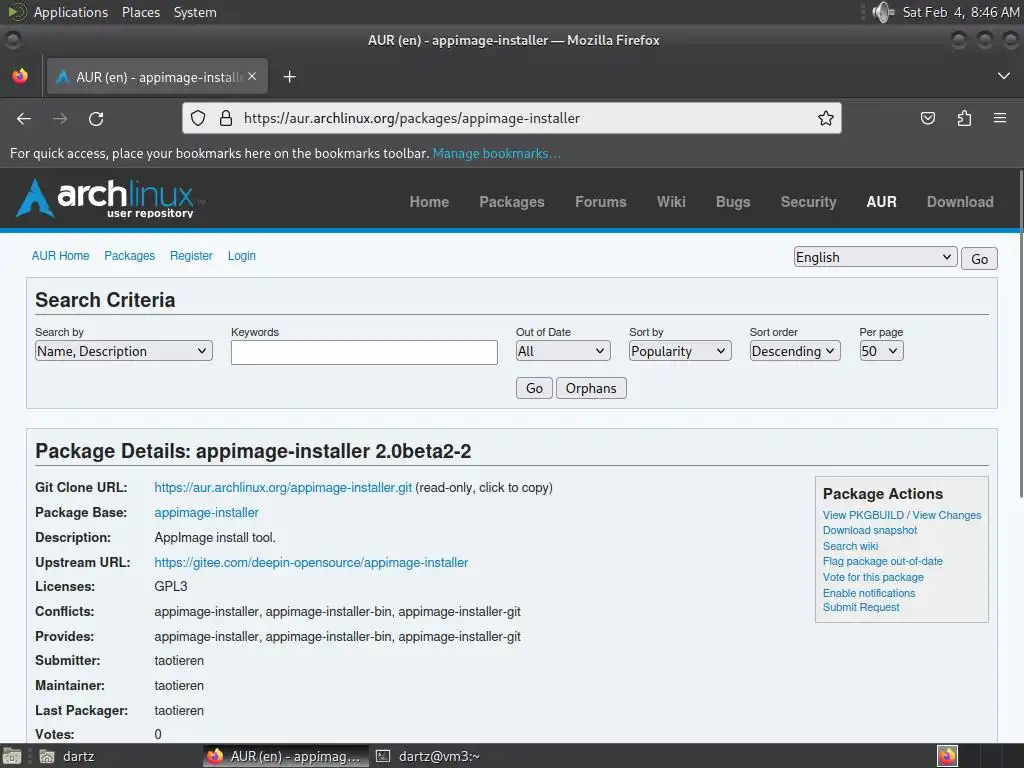
Task: Bookmark this page with the star icon
Action: tap(825, 118)
